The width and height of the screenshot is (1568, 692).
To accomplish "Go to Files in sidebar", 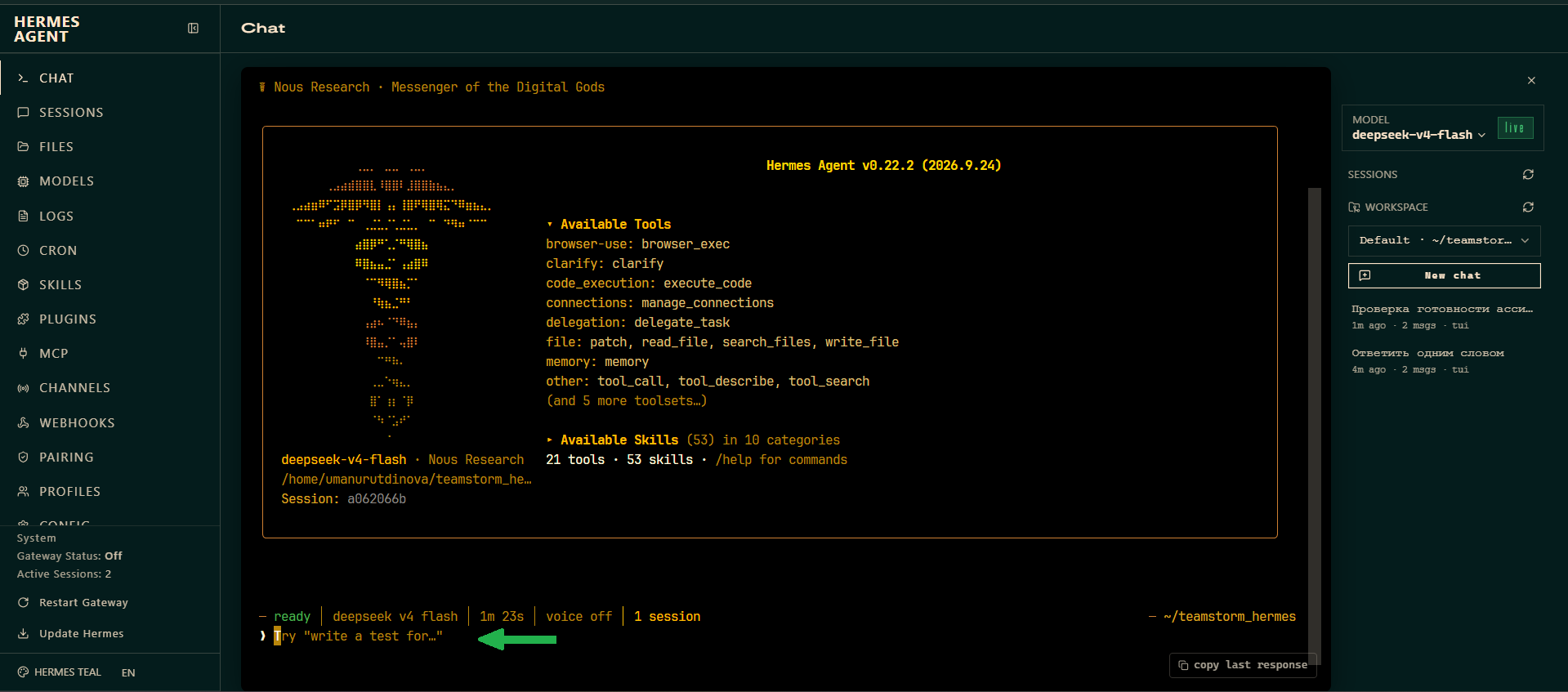I will pos(110,147).
